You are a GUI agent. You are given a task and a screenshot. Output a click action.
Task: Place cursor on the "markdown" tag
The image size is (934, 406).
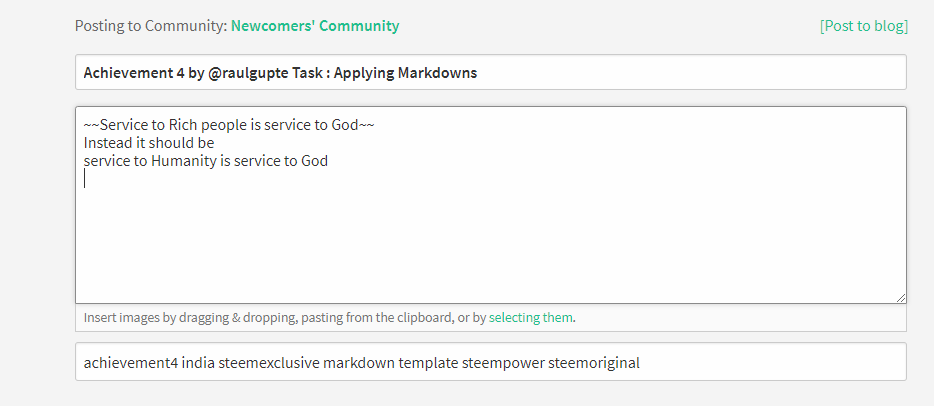tap(358, 362)
